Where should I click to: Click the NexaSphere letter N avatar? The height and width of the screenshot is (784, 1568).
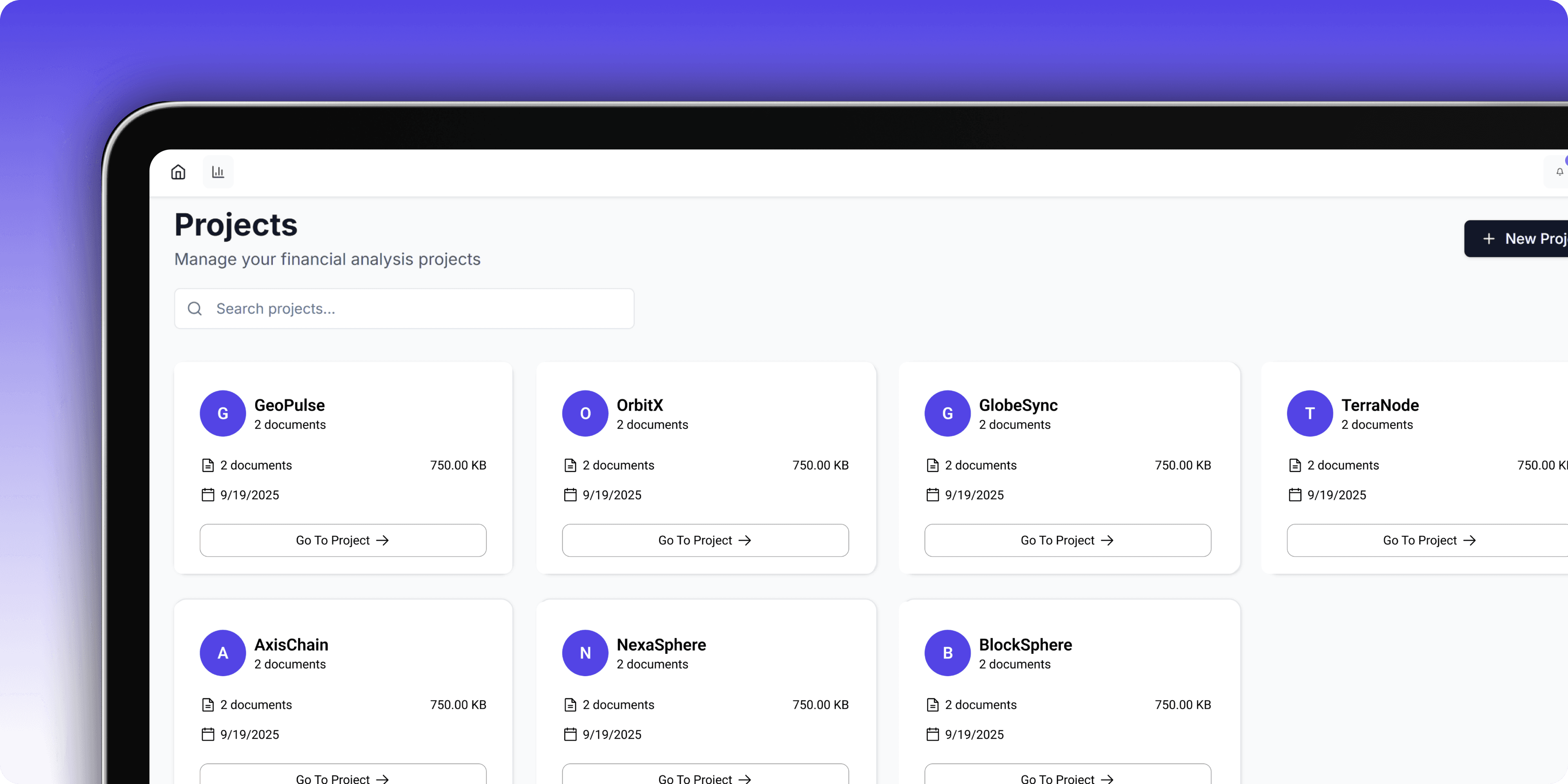[585, 653]
